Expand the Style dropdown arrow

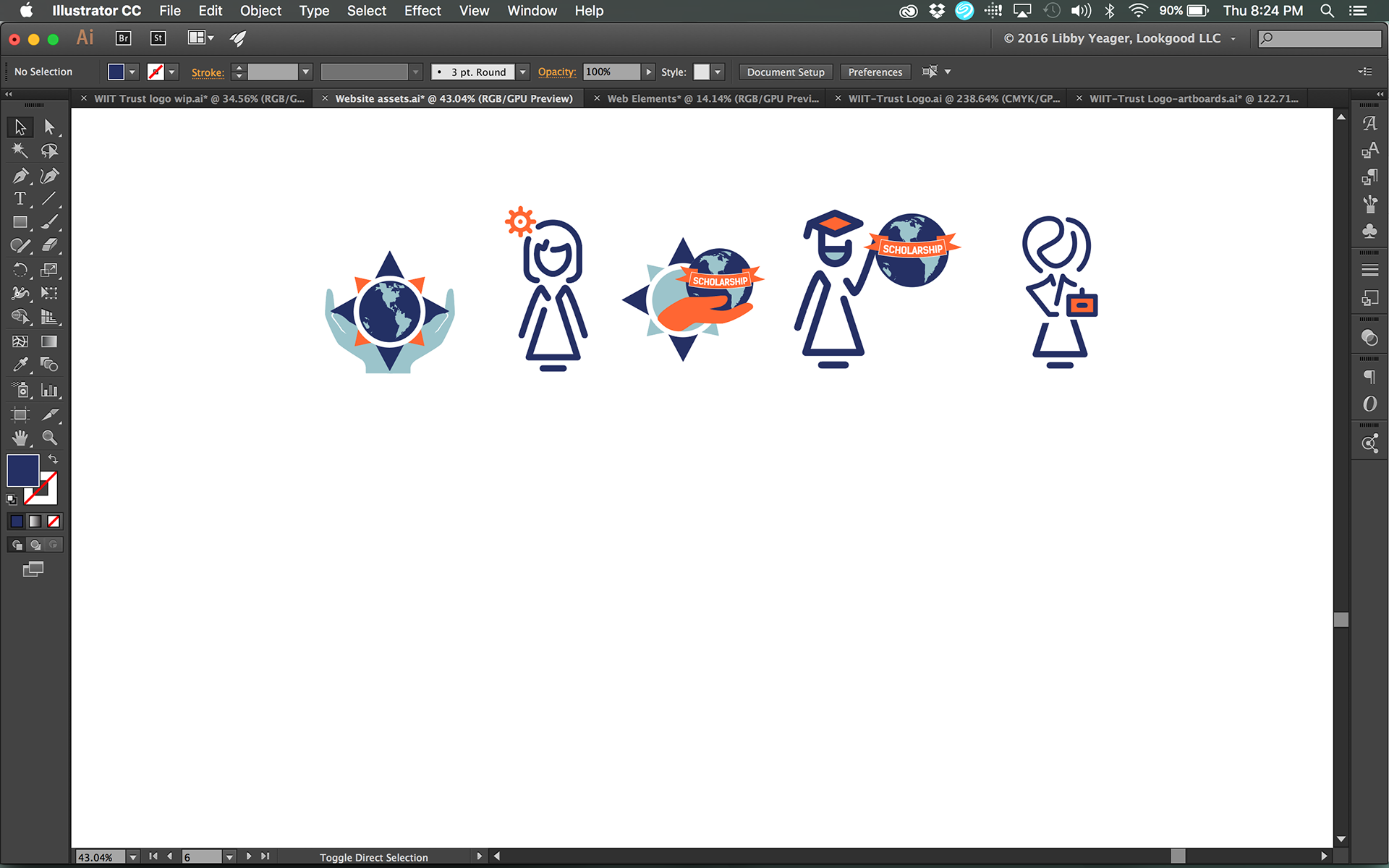[x=718, y=72]
